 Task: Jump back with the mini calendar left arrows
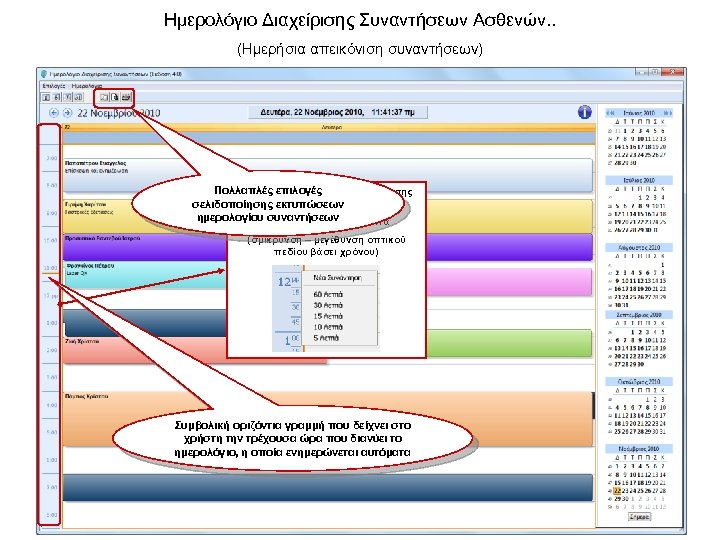(611, 113)
